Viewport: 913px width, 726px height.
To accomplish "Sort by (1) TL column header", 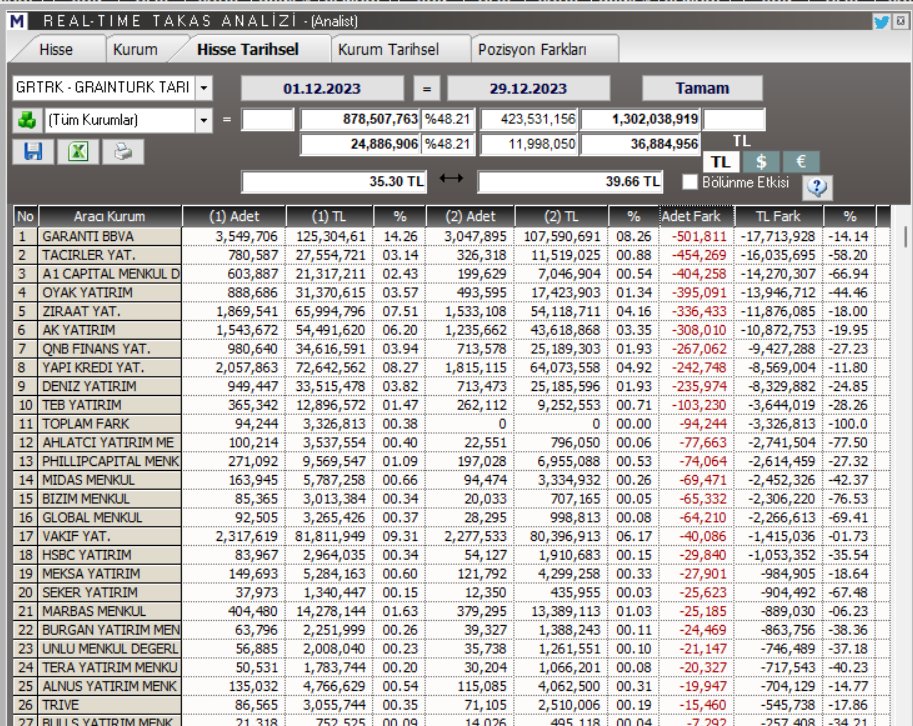I will point(329,217).
